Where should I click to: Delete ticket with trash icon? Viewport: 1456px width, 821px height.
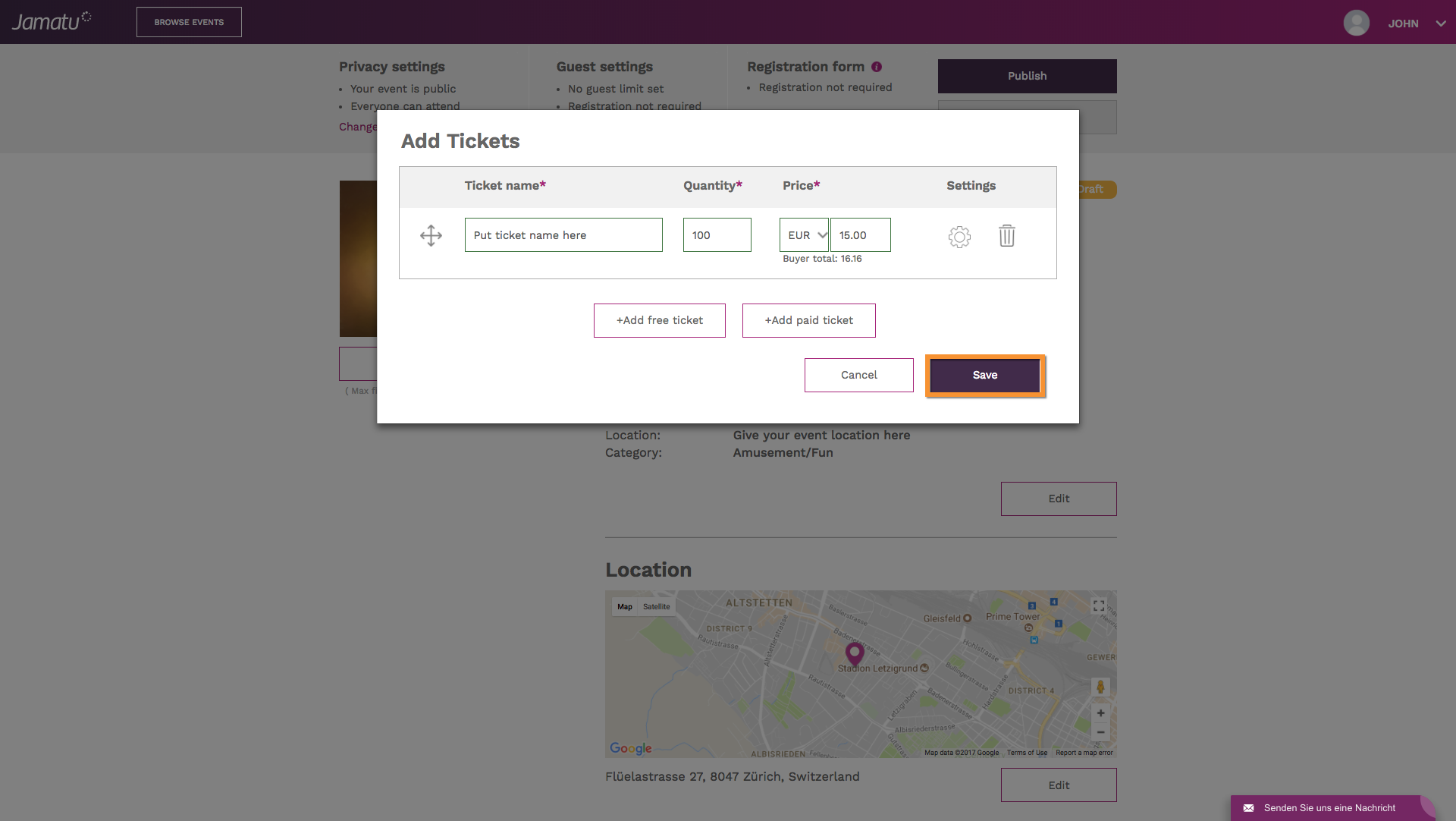pos(1007,235)
